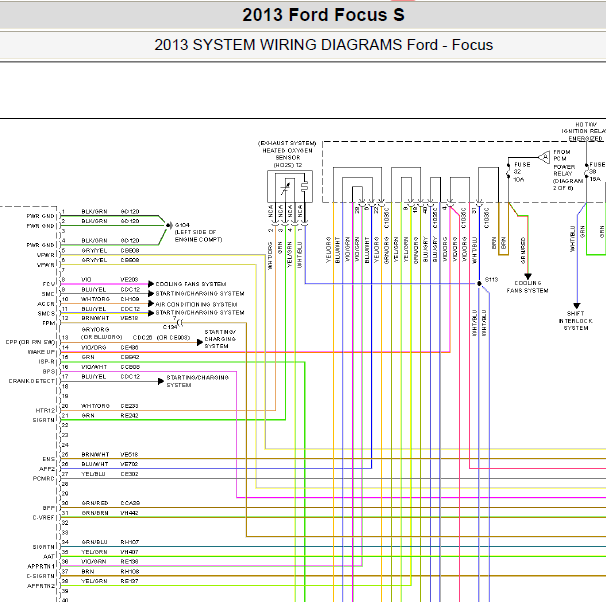The width and height of the screenshot is (606, 602).
Task: Click the '2013 Ford Focus S' heading
Action: pyautogui.click(x=323, y=15)
